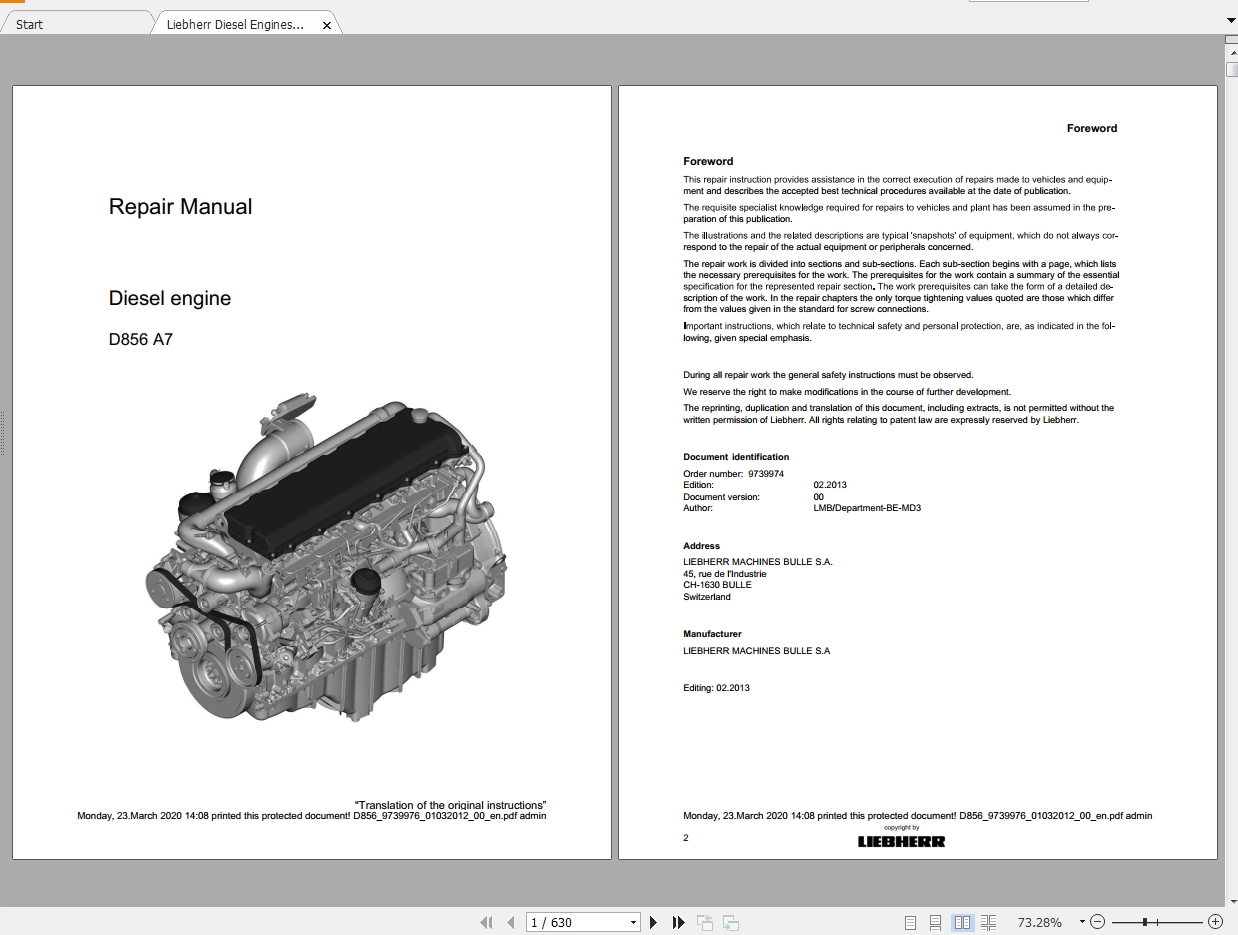1238x935 pixels.
Task: Go to the previous page
Action: (511, 922)
